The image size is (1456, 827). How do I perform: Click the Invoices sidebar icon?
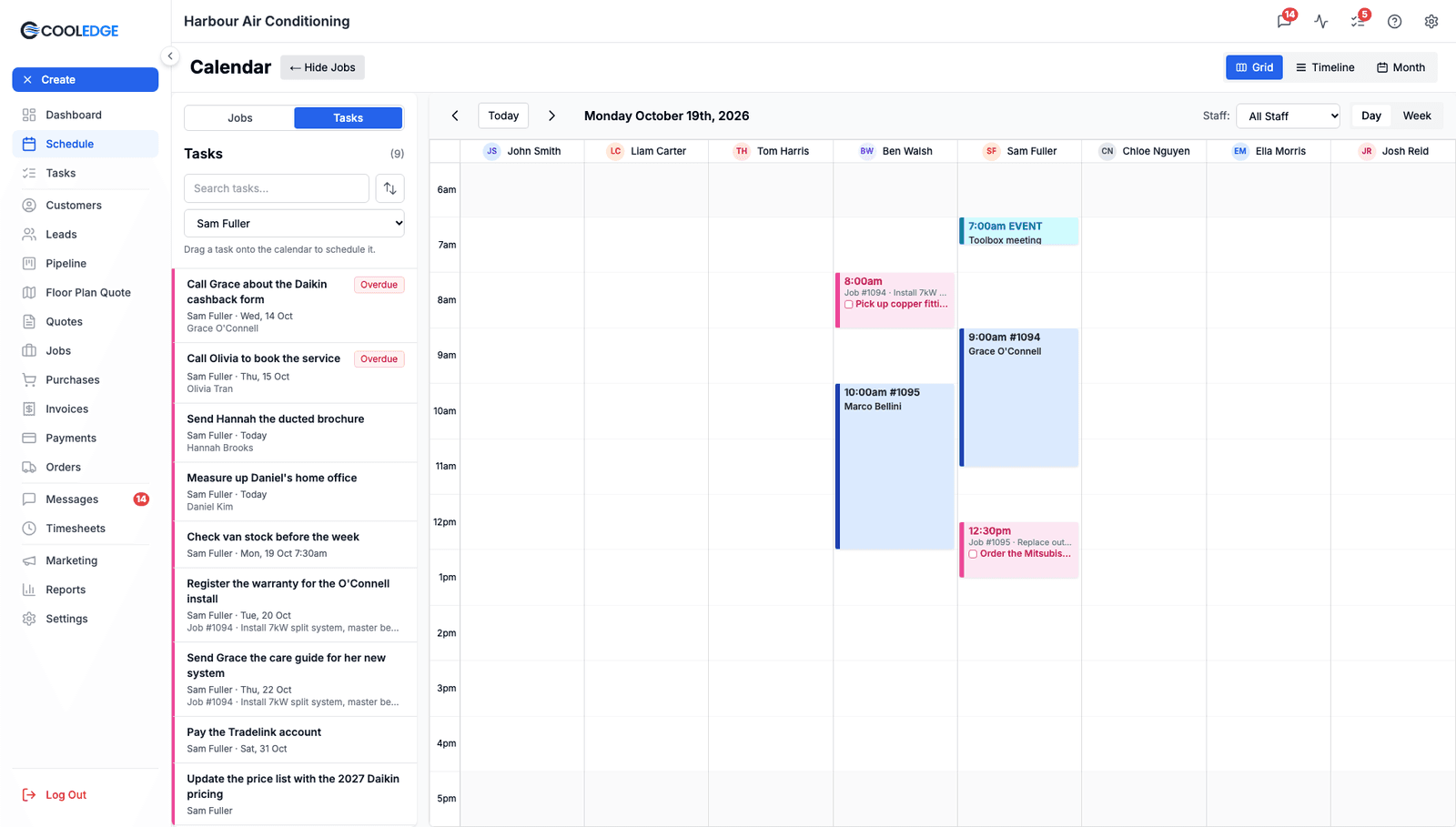point(29,408)
